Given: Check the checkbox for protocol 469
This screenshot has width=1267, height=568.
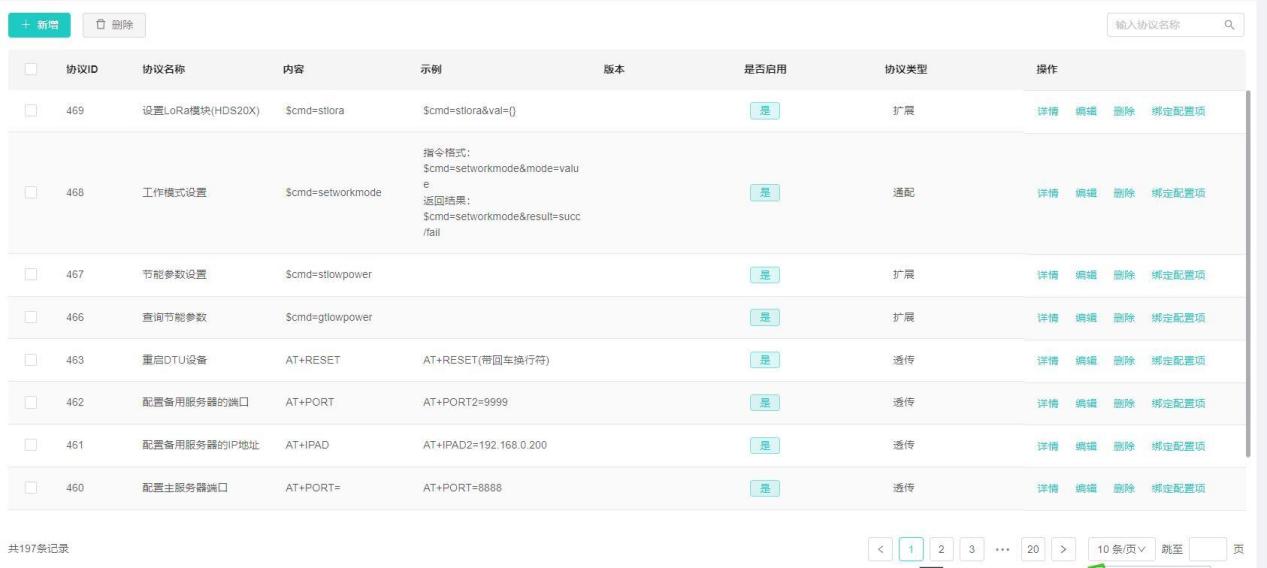Looking at the screenshot, I should pyautogui.click(x=31, y=111).
